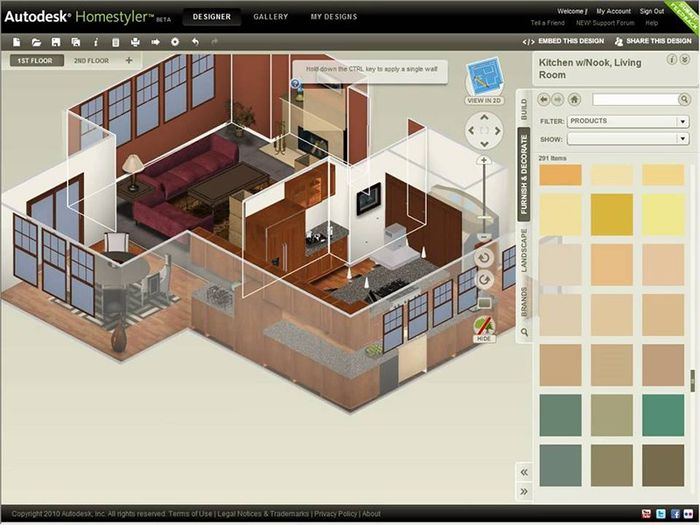Print the design
This screenshot has width=700, height=525.
pyautogui.click(x=135, y=42)
